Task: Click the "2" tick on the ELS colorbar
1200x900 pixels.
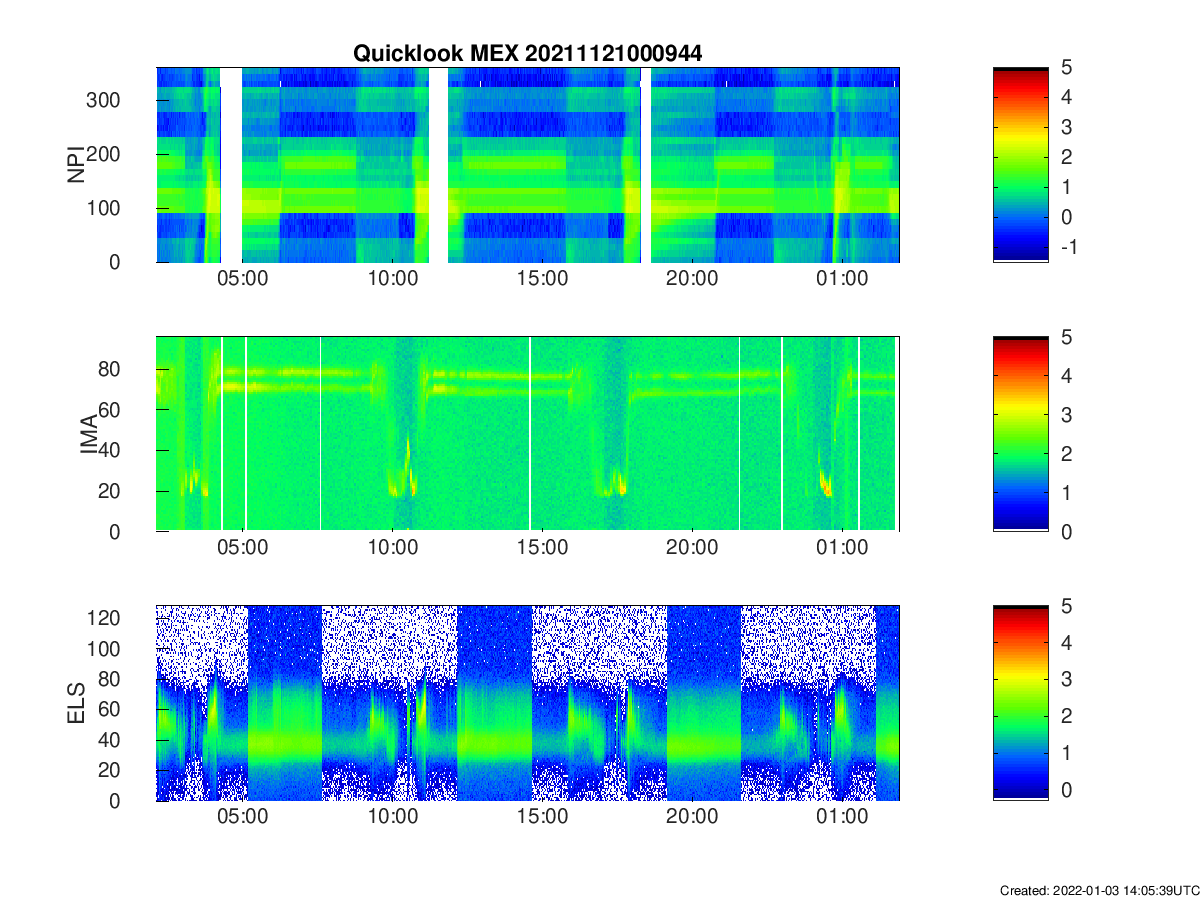Action: [1067, 716]
